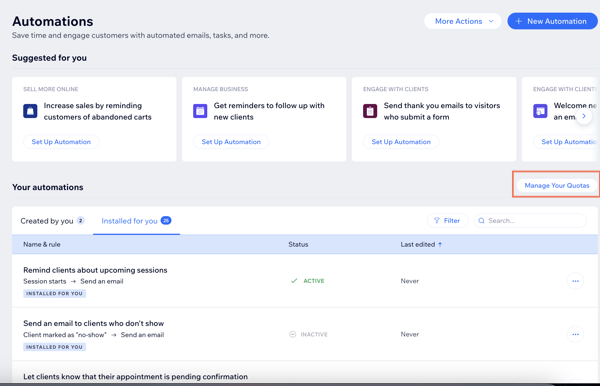Click the Created by you count badge
Viewport: 600px width, 386px height.
point(80,220)
